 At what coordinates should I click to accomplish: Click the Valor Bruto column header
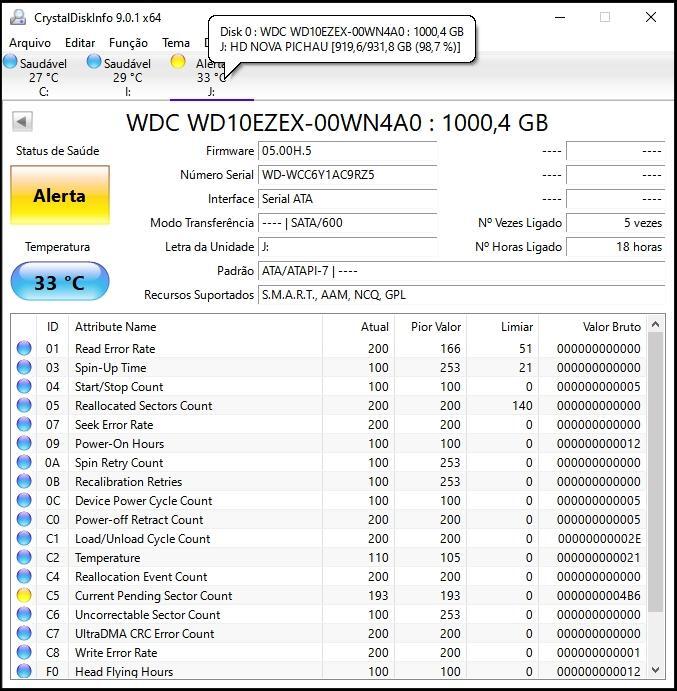coord(592,327)
